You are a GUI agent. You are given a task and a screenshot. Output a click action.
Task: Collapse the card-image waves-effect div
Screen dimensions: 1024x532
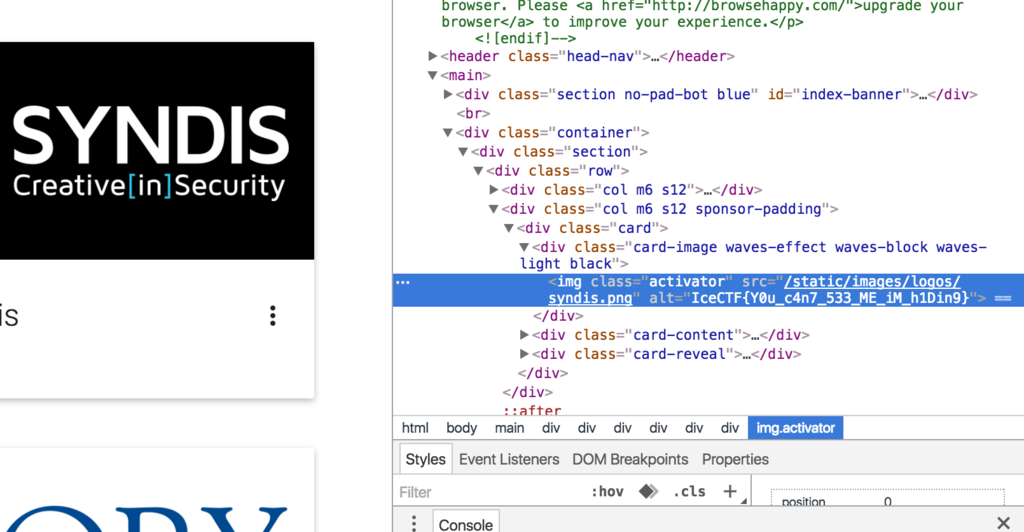524,247
